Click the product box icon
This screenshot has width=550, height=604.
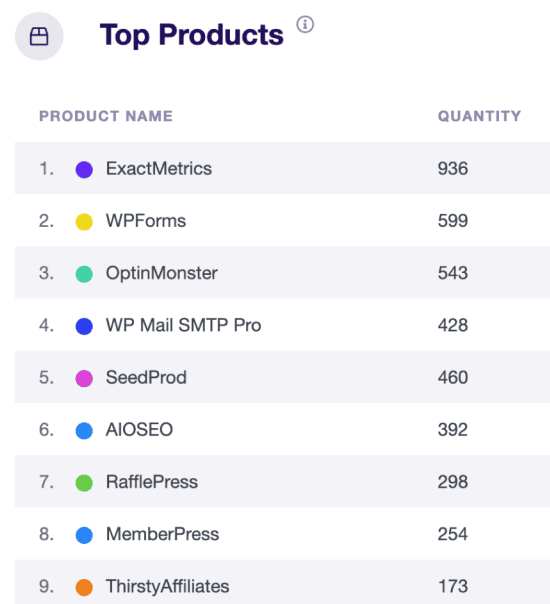[x=39, y=36]
